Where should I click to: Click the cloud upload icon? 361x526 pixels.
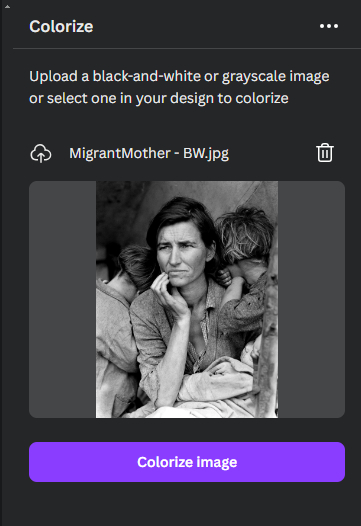tap(41, 154)
